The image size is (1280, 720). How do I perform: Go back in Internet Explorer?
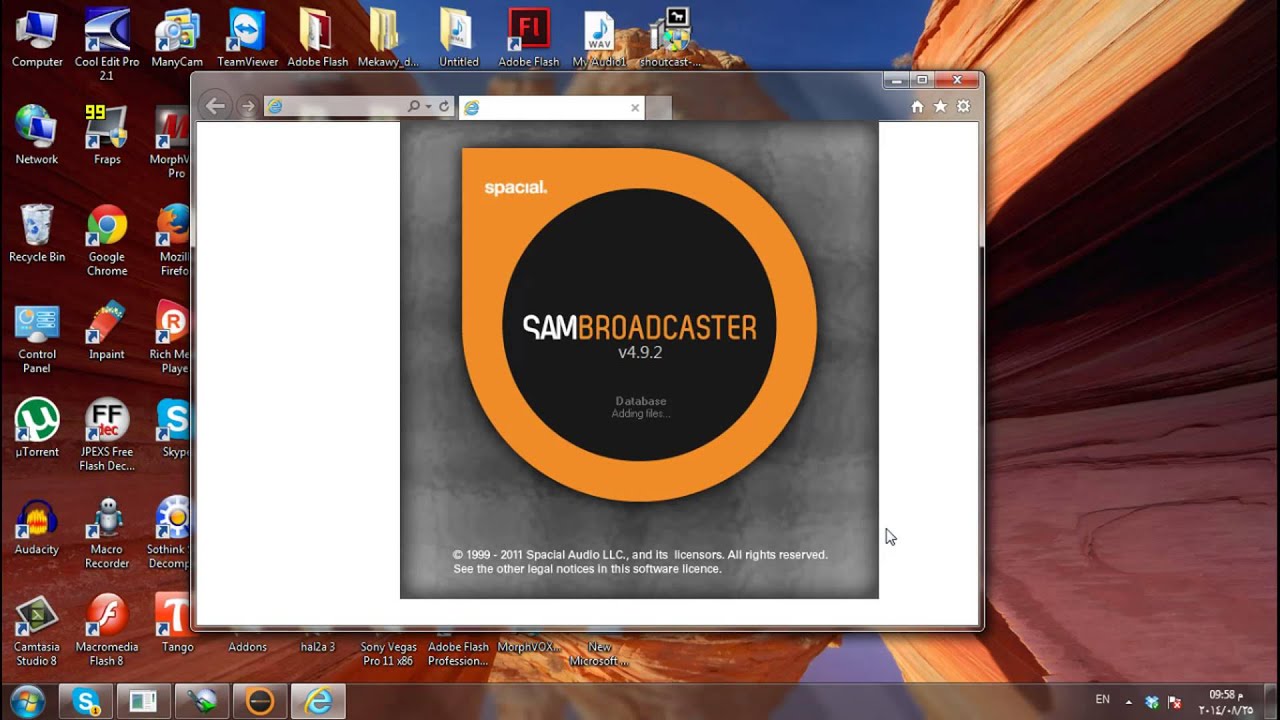tap(214, 106)
